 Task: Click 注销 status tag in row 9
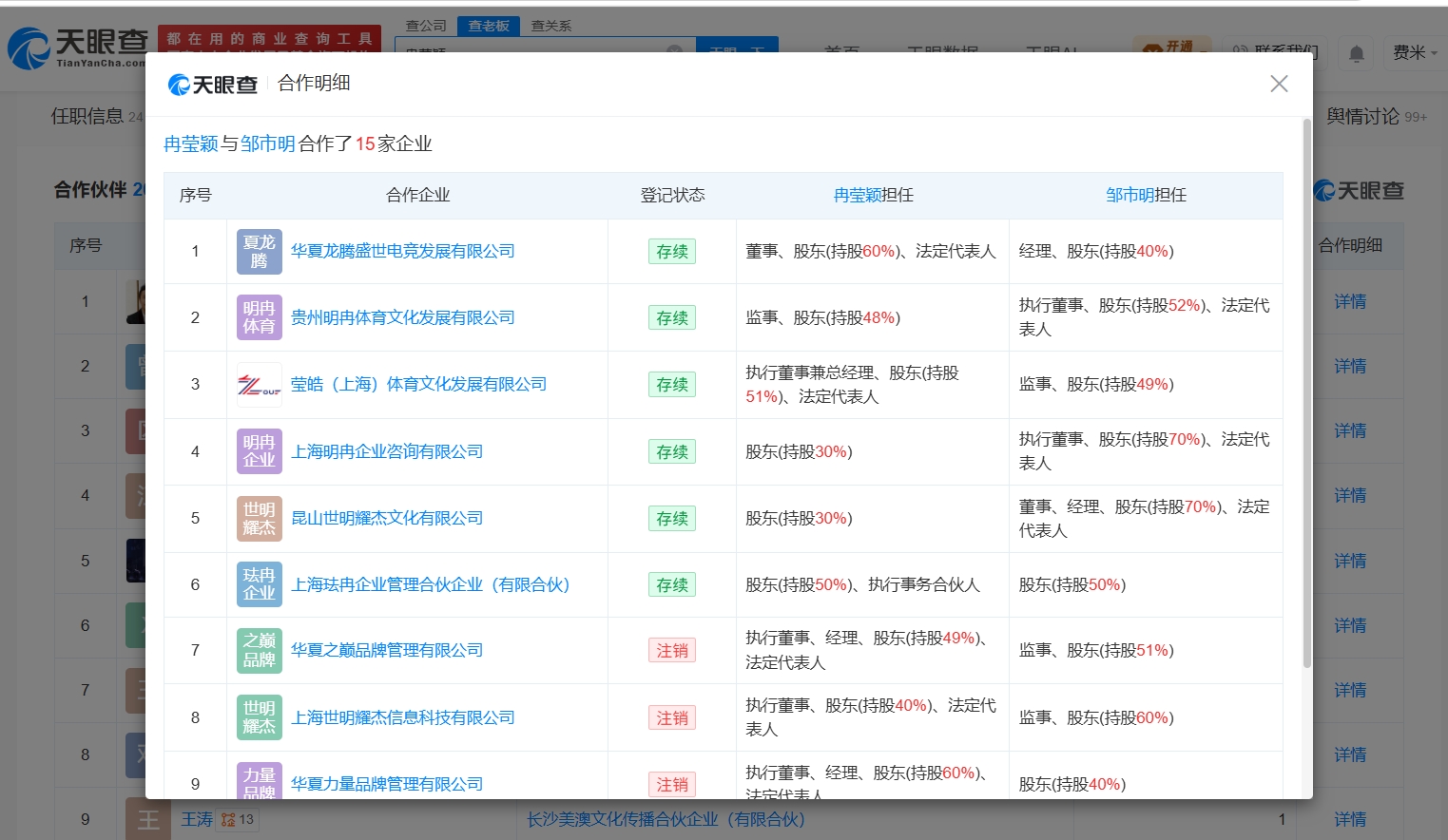[672, 785]
